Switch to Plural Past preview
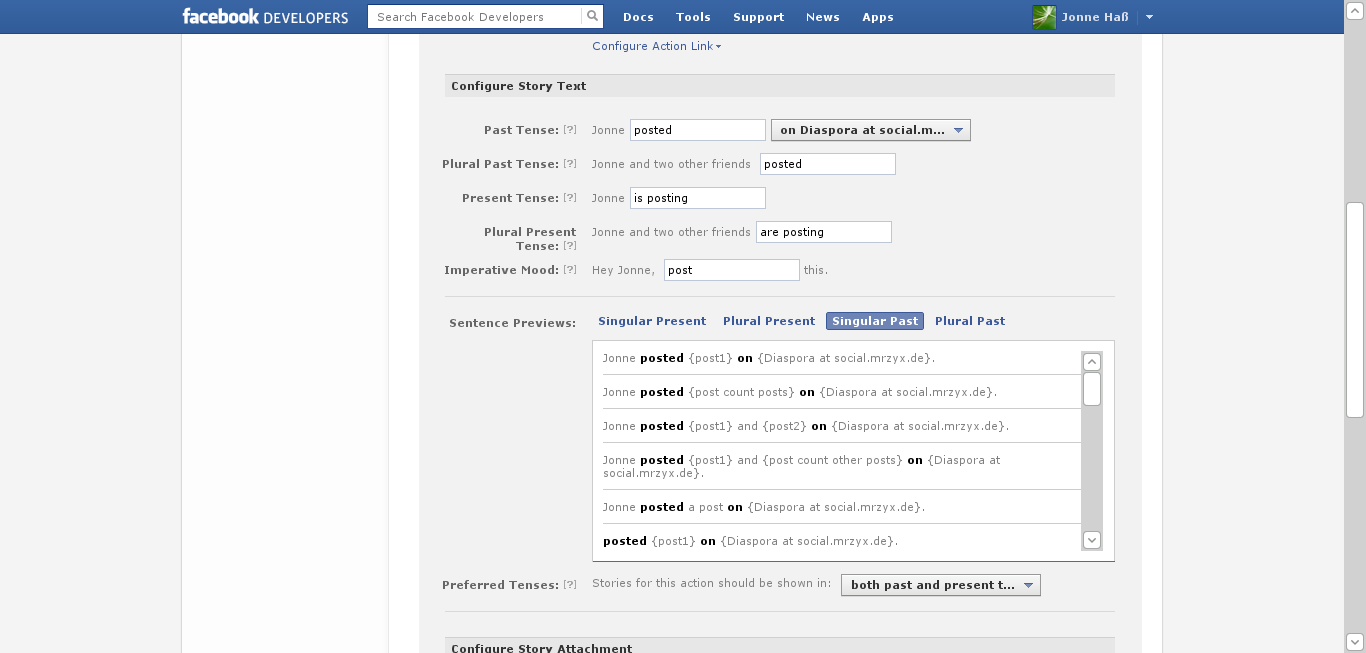This screenshot has width=1366, height=653. point(970,321)
